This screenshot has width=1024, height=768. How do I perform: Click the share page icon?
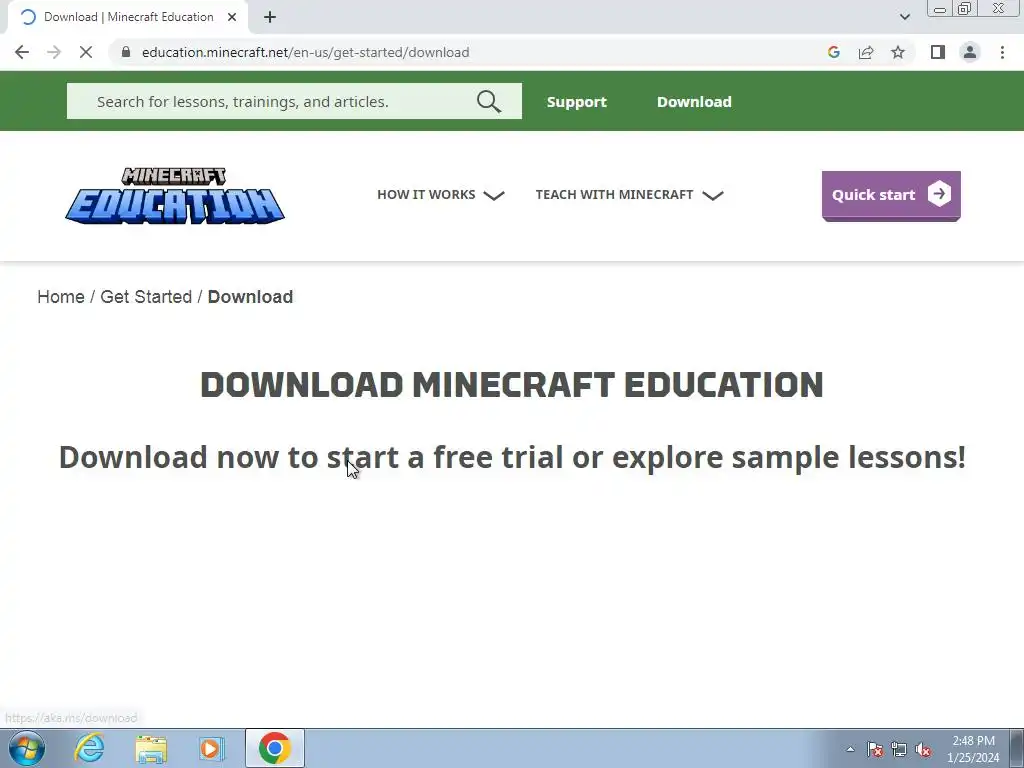point(866,52)
